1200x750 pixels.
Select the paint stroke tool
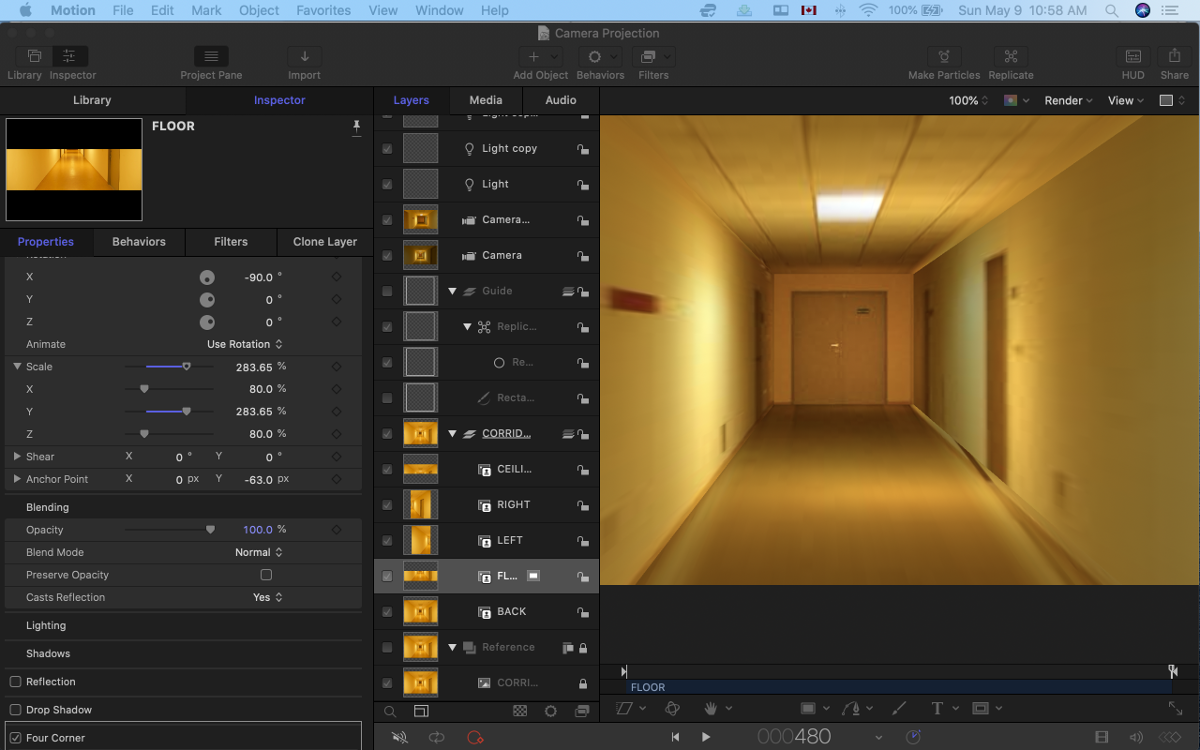898,708
